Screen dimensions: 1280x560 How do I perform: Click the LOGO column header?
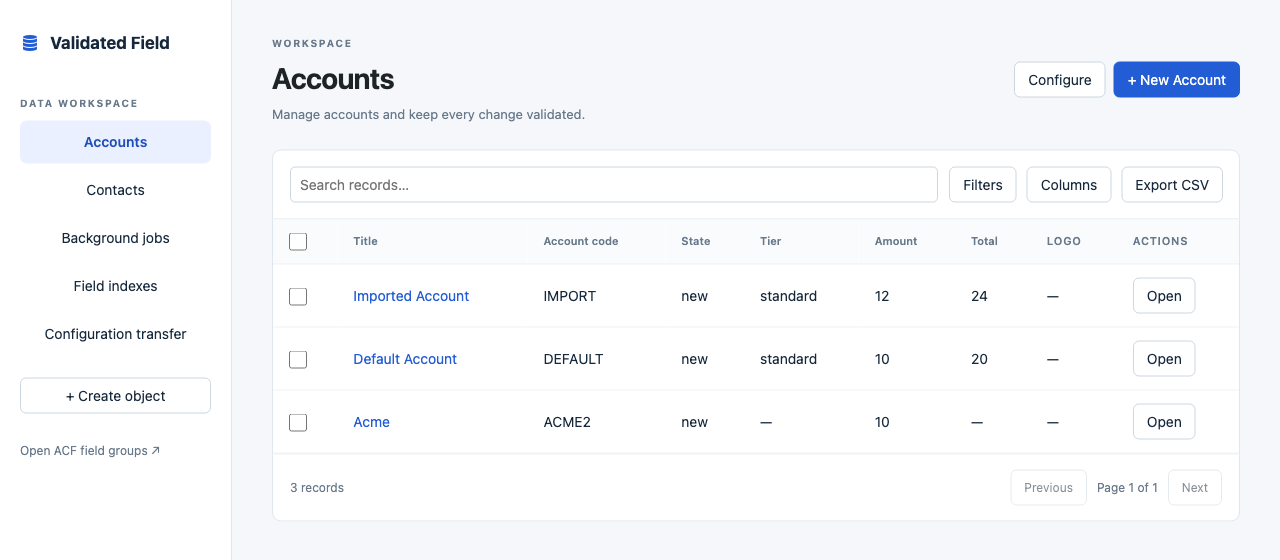(1063, 241)
